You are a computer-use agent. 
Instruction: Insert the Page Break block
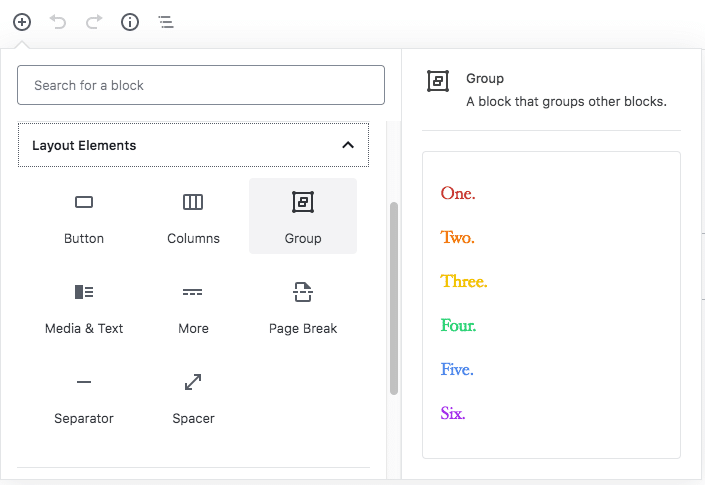coord(303,306)
